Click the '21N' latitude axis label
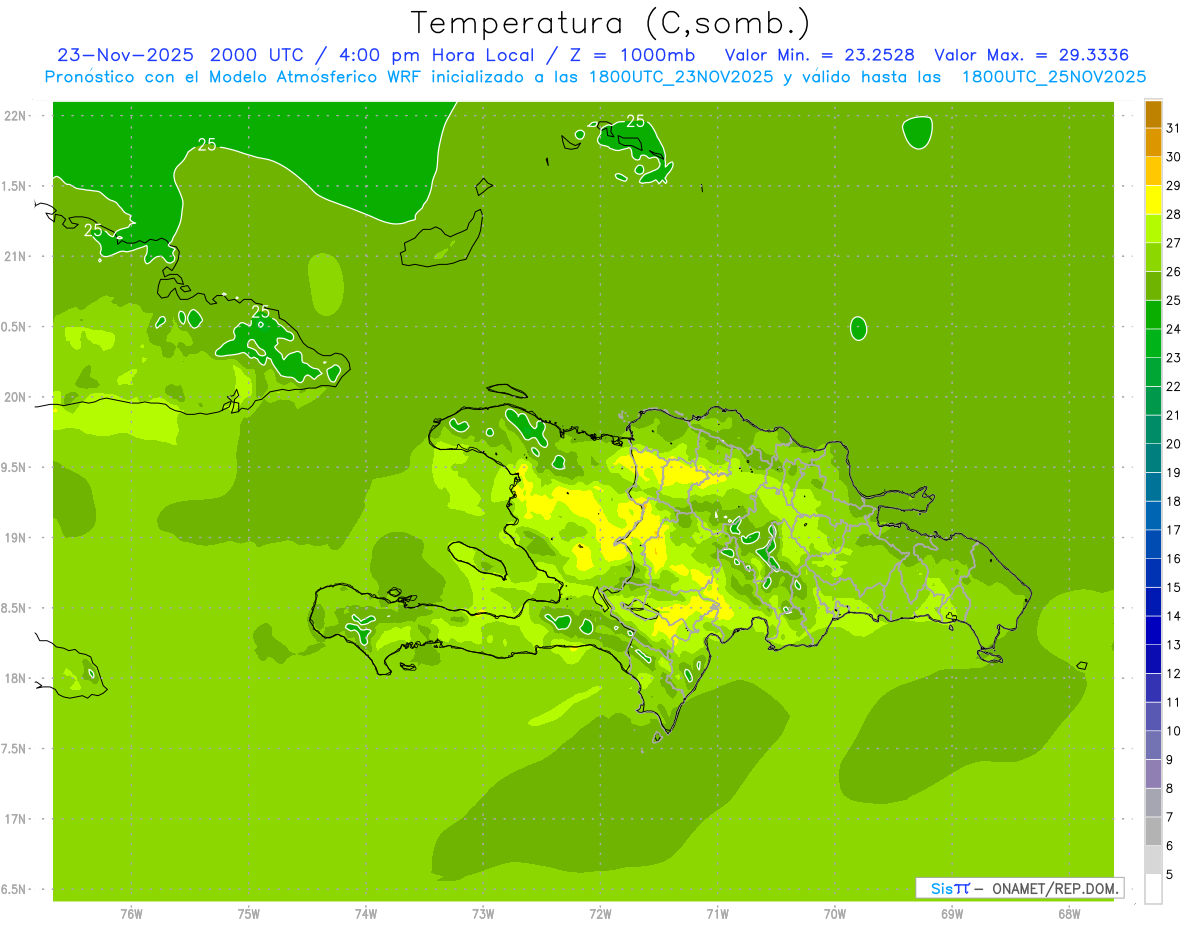The width and height of the screenshot is (1200, 927). 17,257
